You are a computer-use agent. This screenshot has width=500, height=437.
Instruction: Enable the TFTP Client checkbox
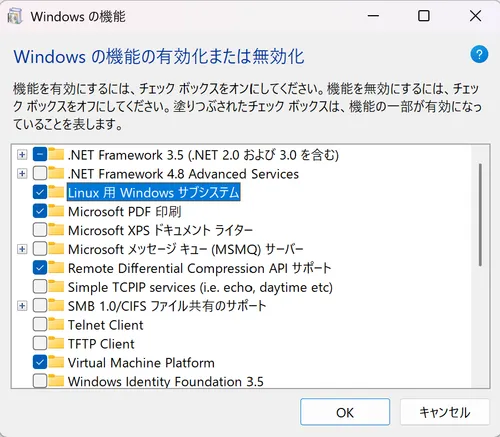click(x=40, y=343)
